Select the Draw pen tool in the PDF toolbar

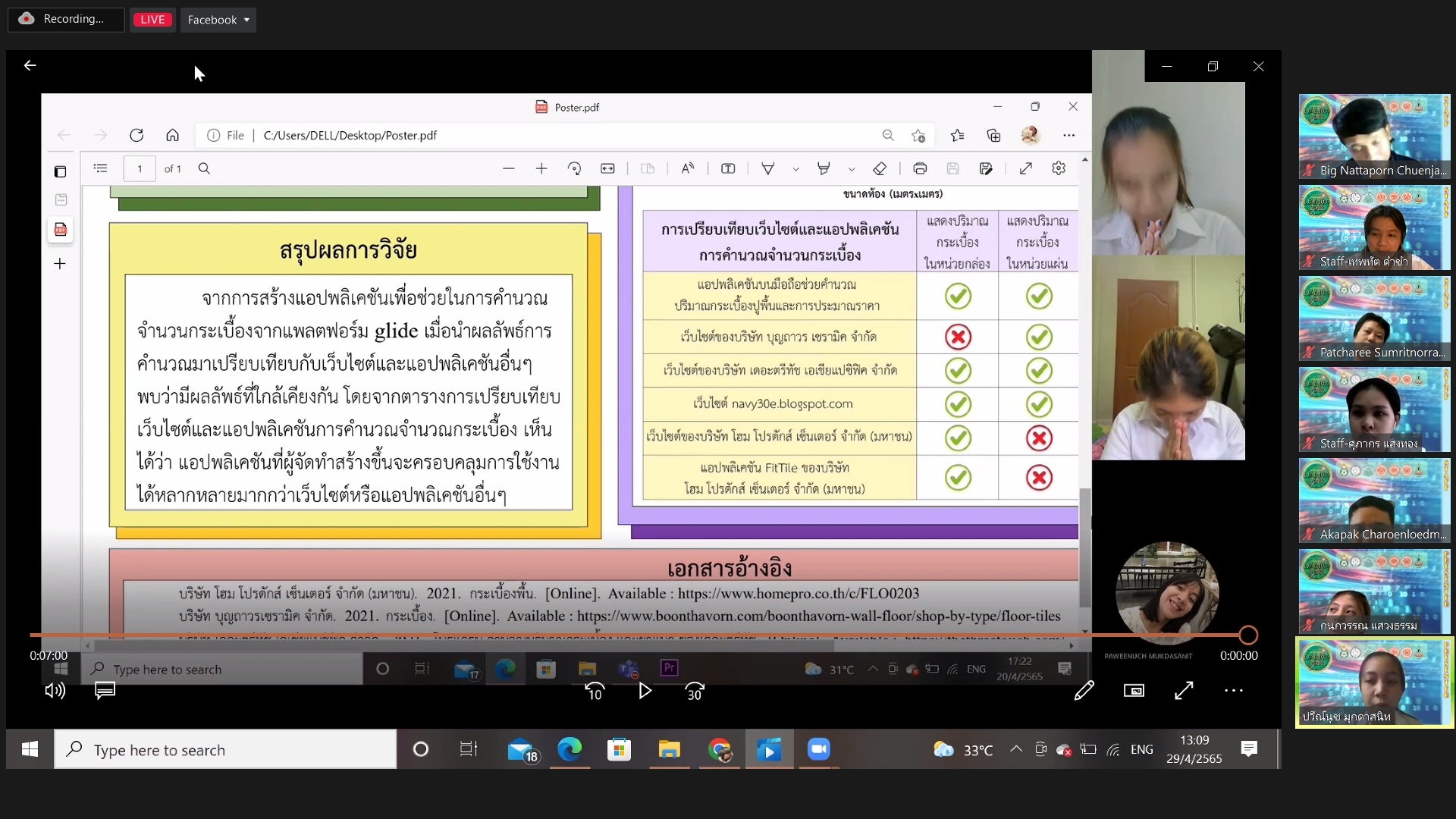768,168
